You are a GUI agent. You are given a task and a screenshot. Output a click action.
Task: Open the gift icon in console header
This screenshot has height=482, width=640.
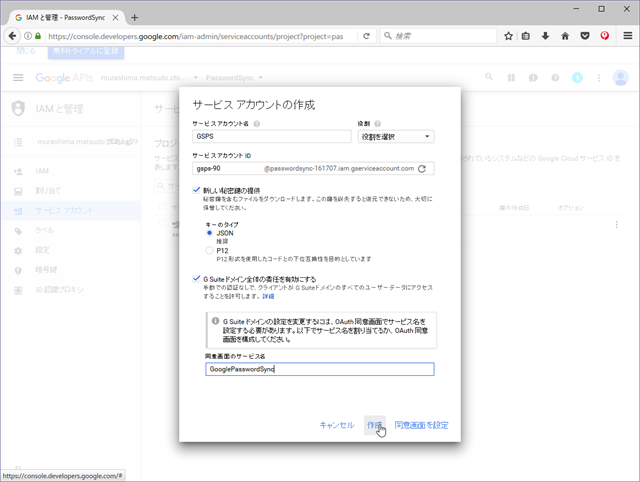click(x=511, y=78)
